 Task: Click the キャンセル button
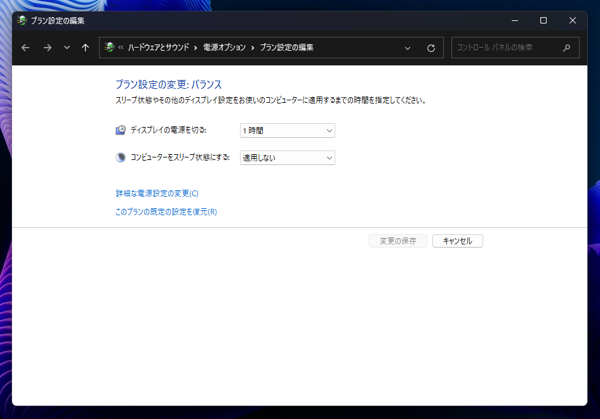pyautogui.click(x=458, y=241)
